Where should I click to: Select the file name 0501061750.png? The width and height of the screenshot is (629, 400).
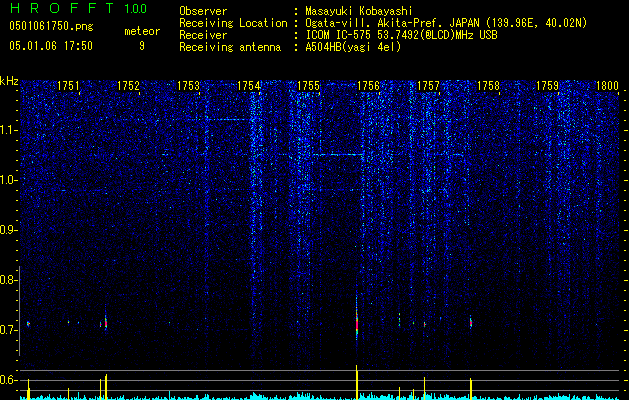51,27
